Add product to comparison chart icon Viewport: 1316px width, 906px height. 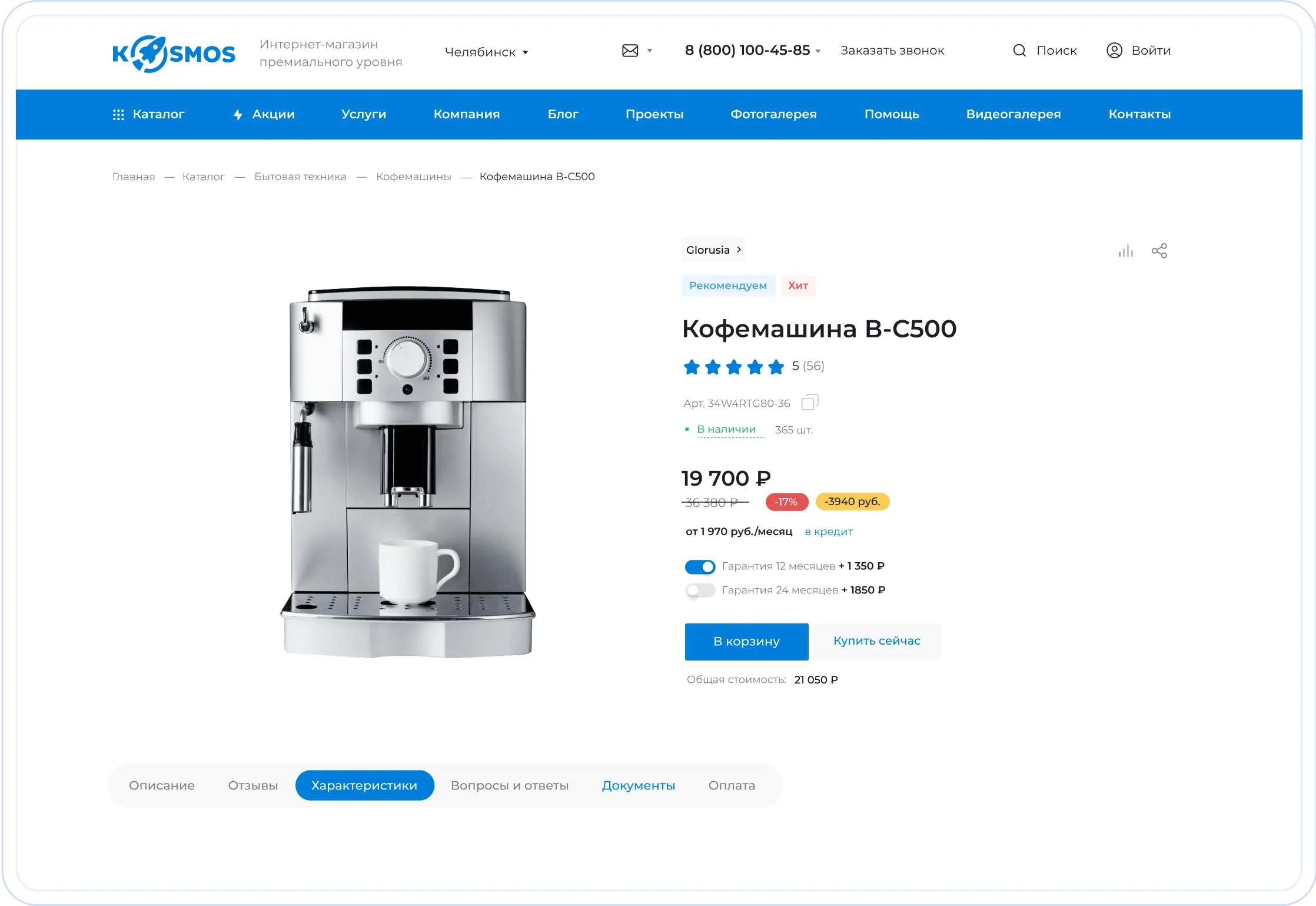click(x=1125, y=251)
